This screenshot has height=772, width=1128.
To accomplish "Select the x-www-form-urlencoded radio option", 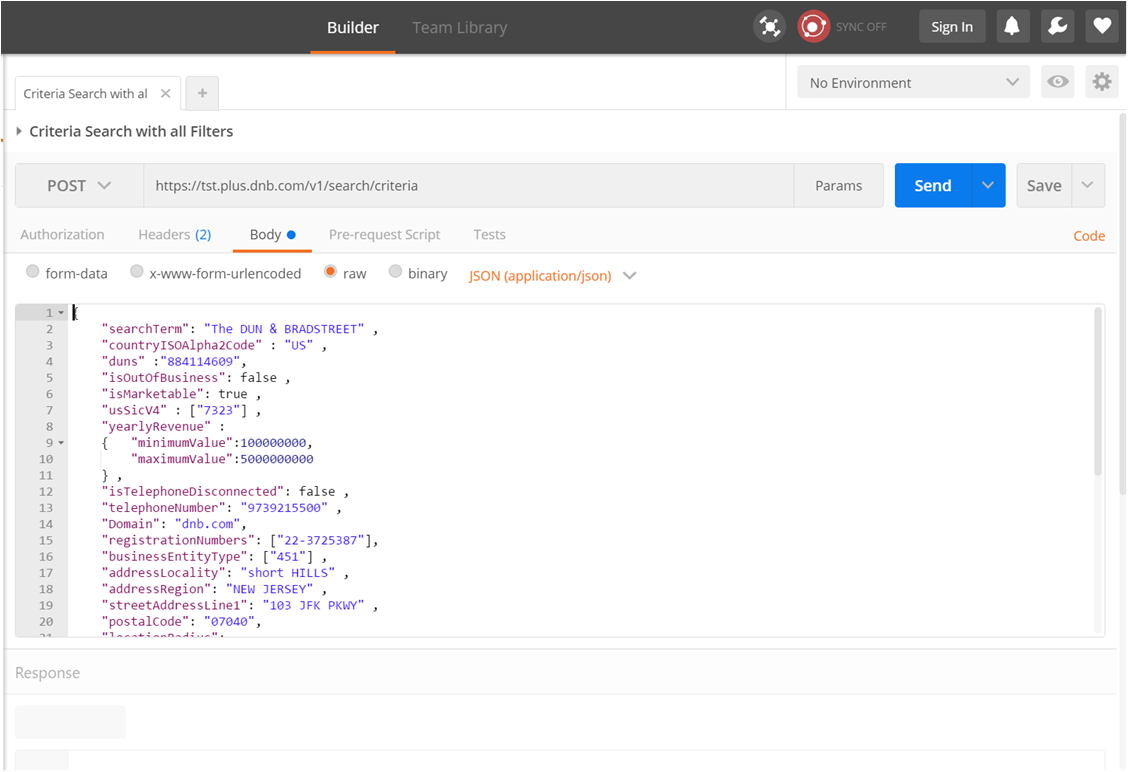I will 137,271.
